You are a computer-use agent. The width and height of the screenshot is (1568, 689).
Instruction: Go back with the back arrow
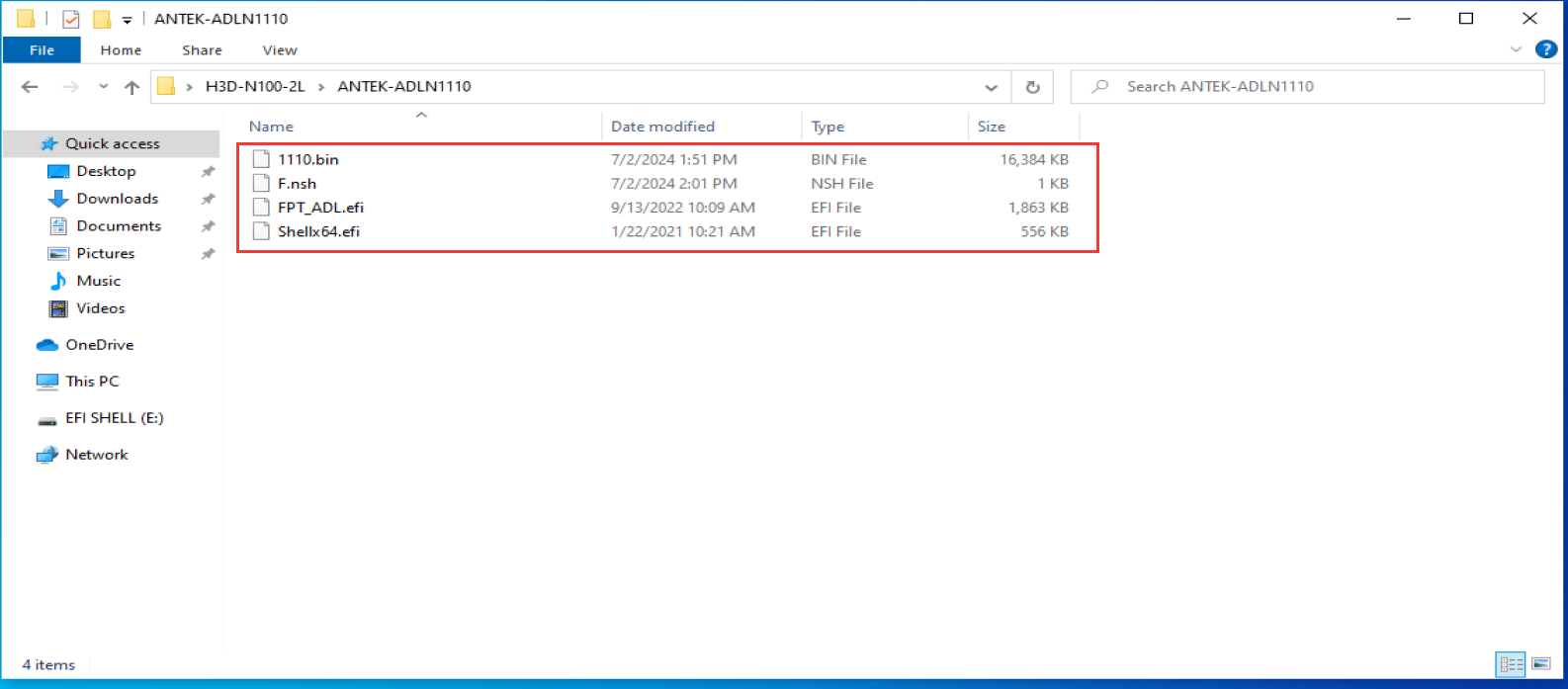click(30, 87)
